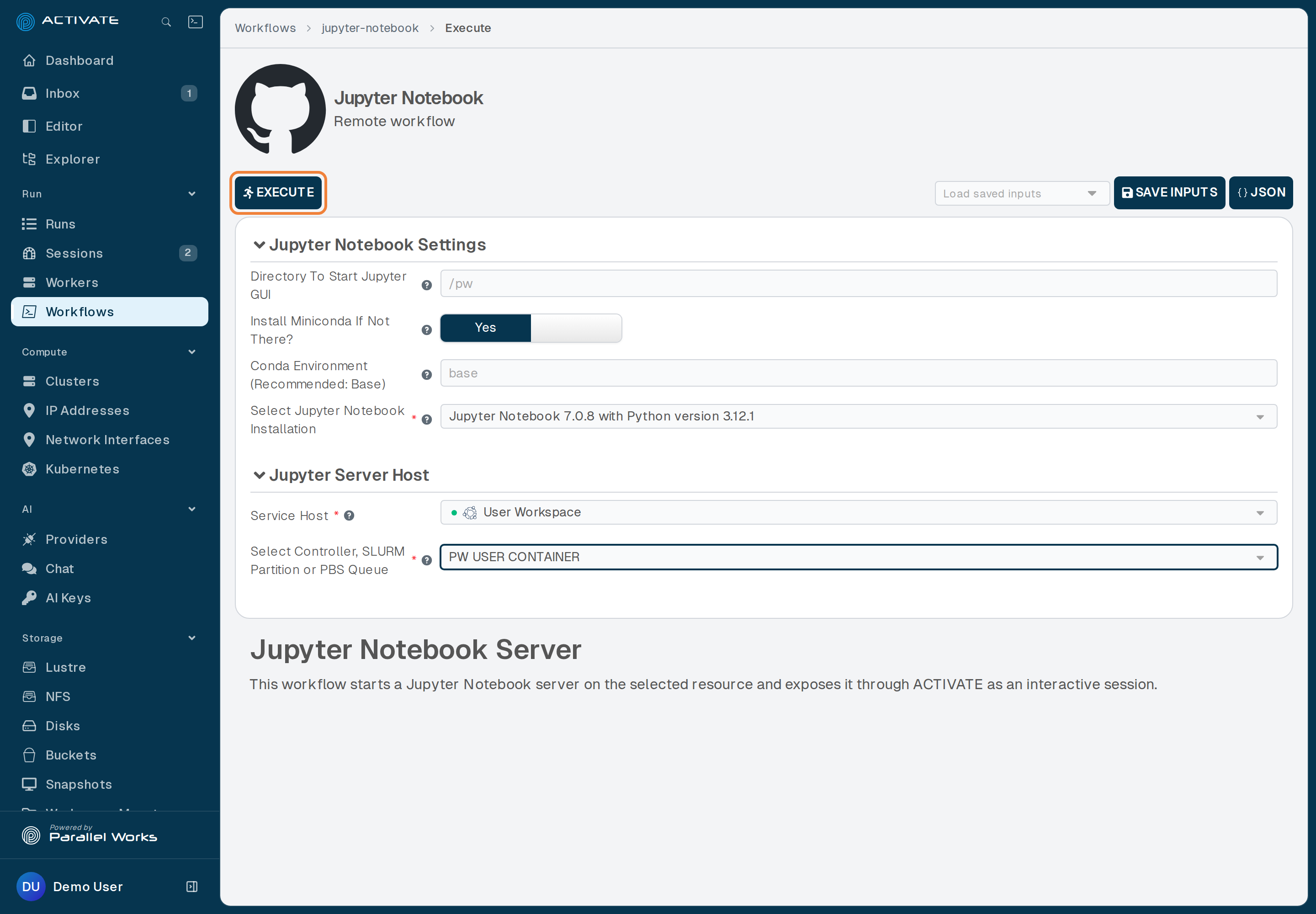Collapse the sidebar using the panel icon

(192, 887)
